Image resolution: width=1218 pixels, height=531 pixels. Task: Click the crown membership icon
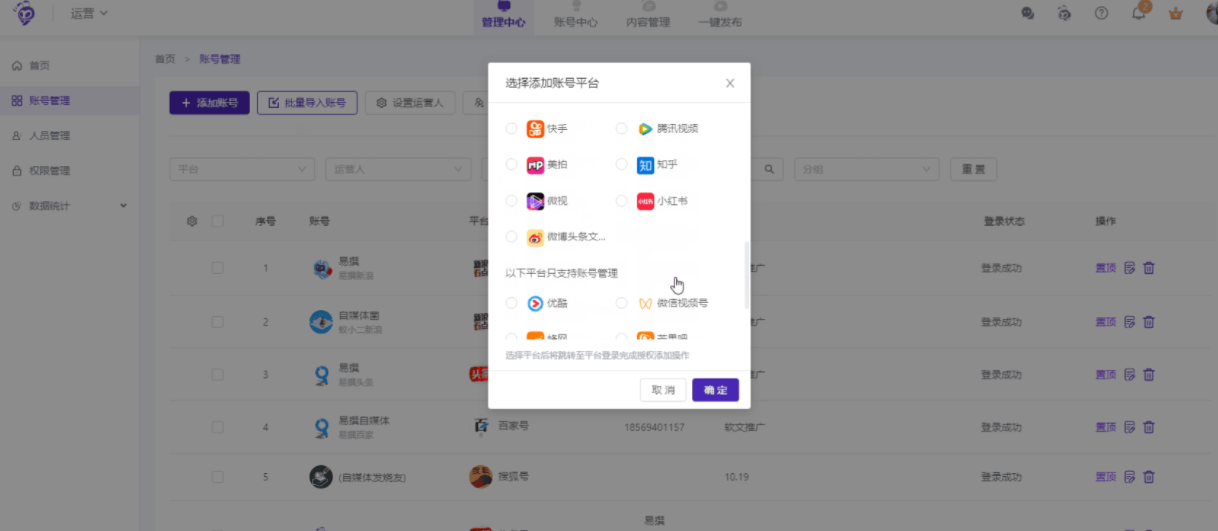click(1175, 14)
